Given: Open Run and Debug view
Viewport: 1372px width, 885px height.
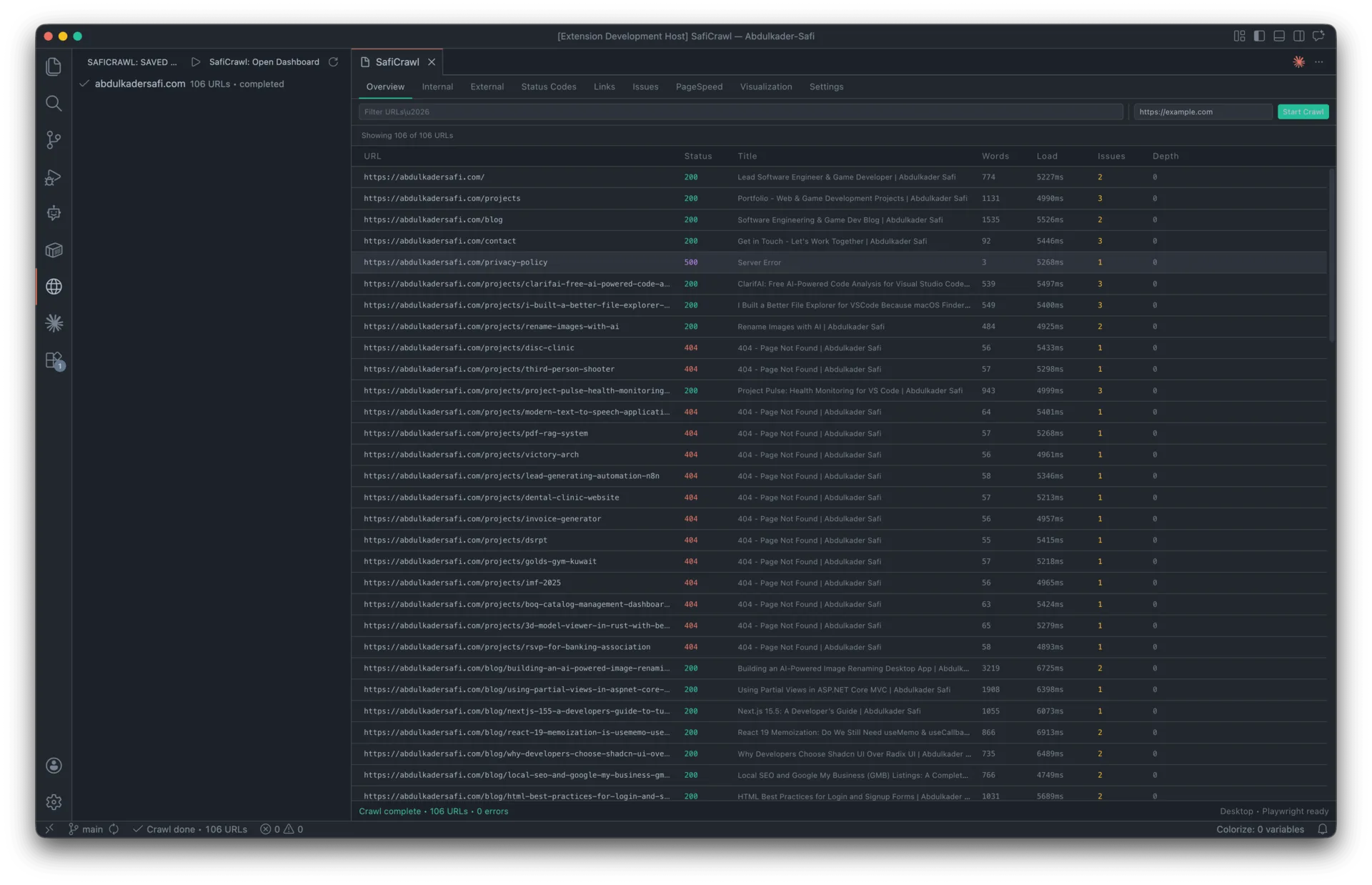Looking at the screenshot, I should (x=54, y=177).
